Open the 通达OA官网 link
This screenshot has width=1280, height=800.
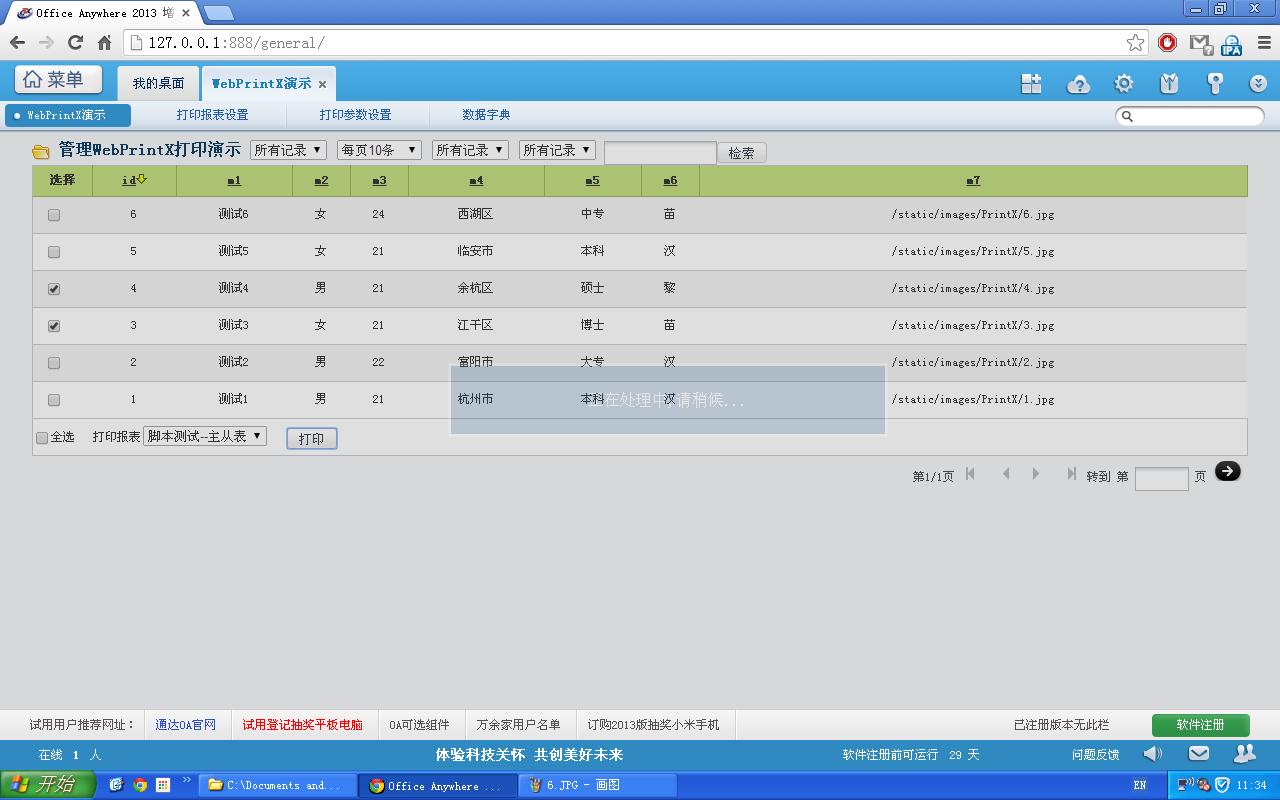pyautogui.click(x=185, y=725)
